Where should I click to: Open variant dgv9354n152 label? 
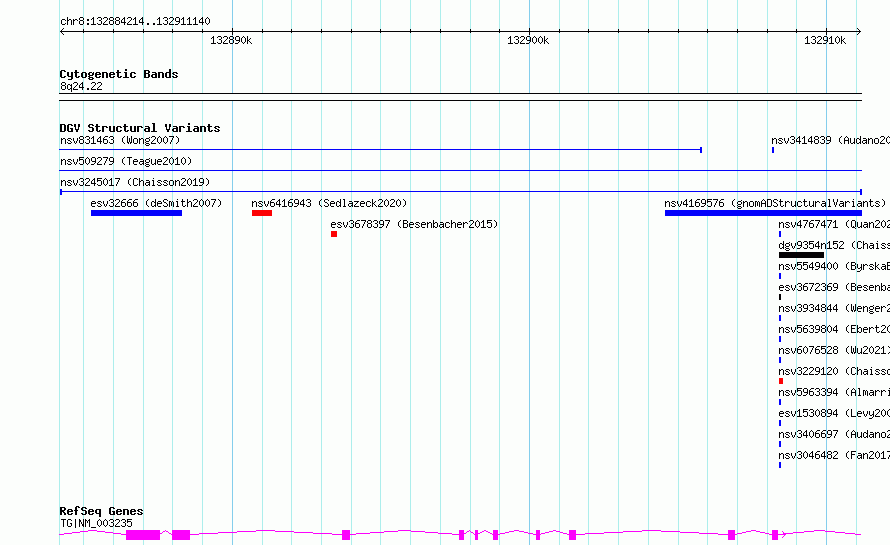[x=834, y=245]
